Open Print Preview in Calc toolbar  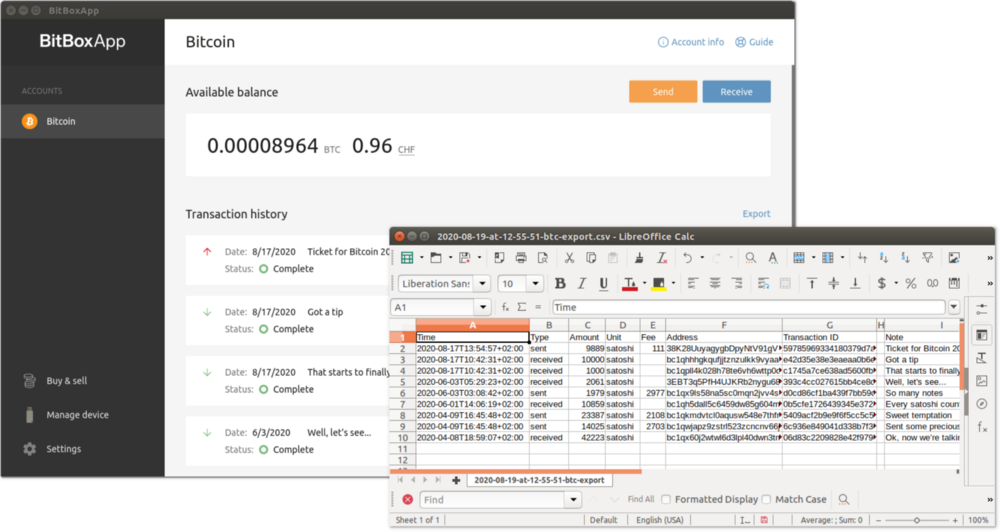pyautogui.click(x=543, y=258)
